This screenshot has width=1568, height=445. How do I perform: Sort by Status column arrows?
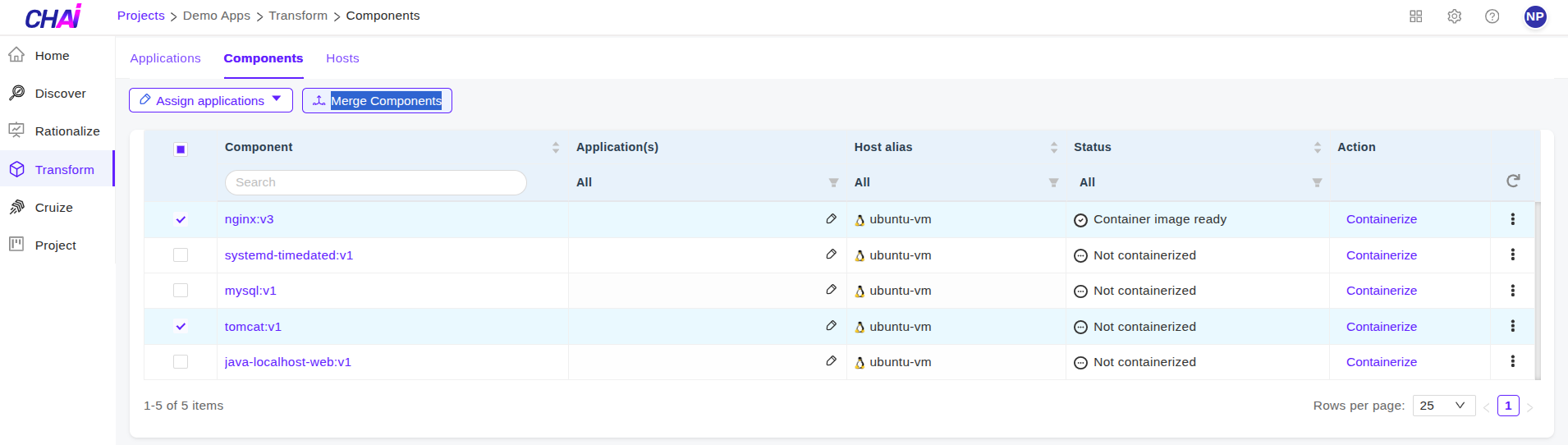(x=1318, y=148)
